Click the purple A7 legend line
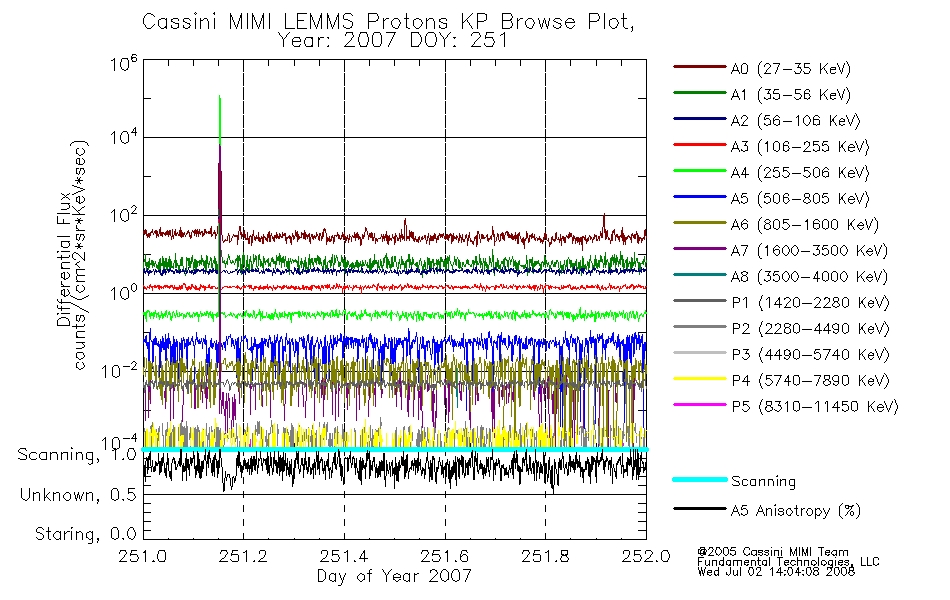The image size is (950, 600). [x=699, y=248]
